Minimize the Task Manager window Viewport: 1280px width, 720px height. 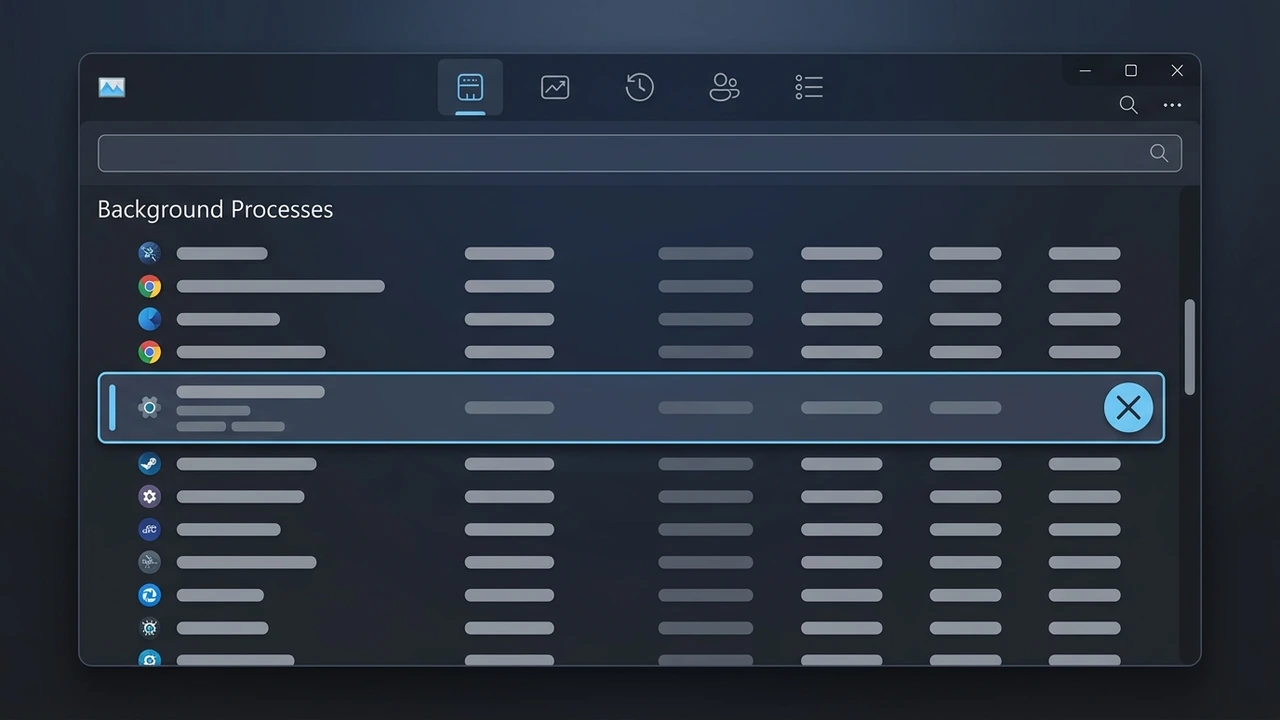point(1085,71)
